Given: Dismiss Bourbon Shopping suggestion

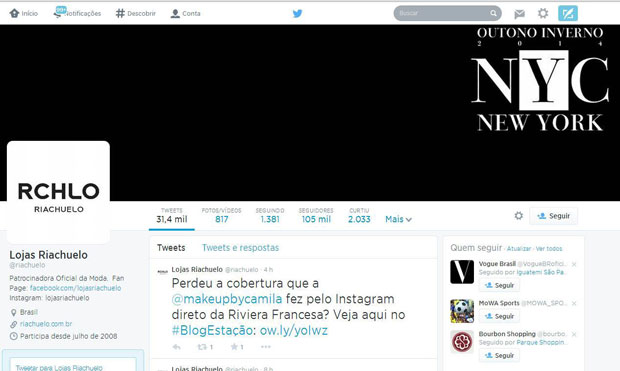Looking at the screenshot, I should point(574,335).
